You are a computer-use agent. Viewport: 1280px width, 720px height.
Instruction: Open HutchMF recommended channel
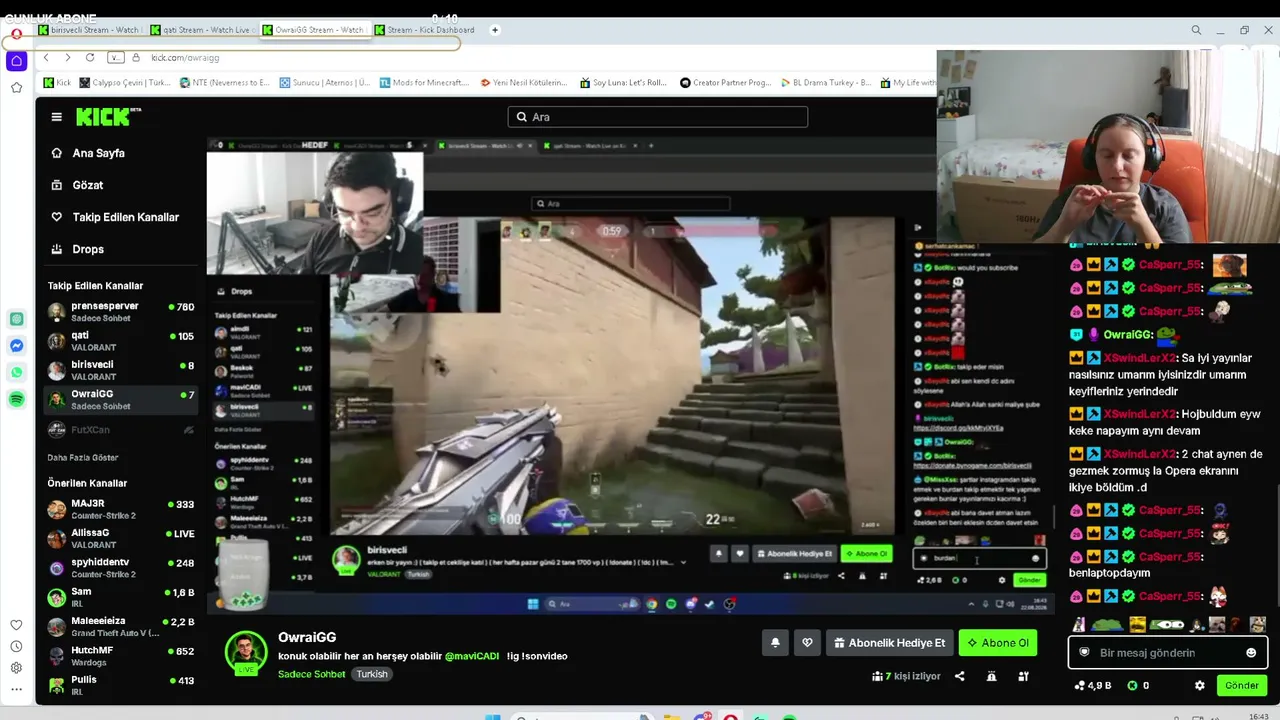(121, 656)
